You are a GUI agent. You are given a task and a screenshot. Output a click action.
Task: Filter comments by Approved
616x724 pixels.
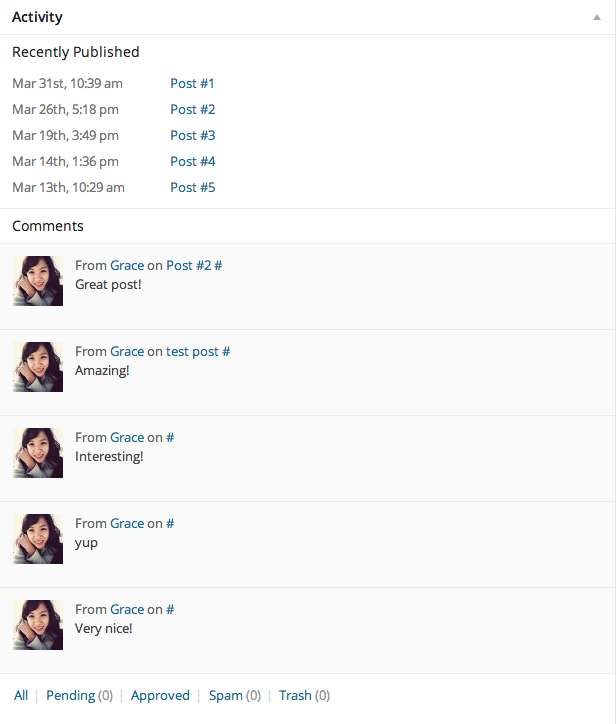pyautogui.click(x=160, y=695)
